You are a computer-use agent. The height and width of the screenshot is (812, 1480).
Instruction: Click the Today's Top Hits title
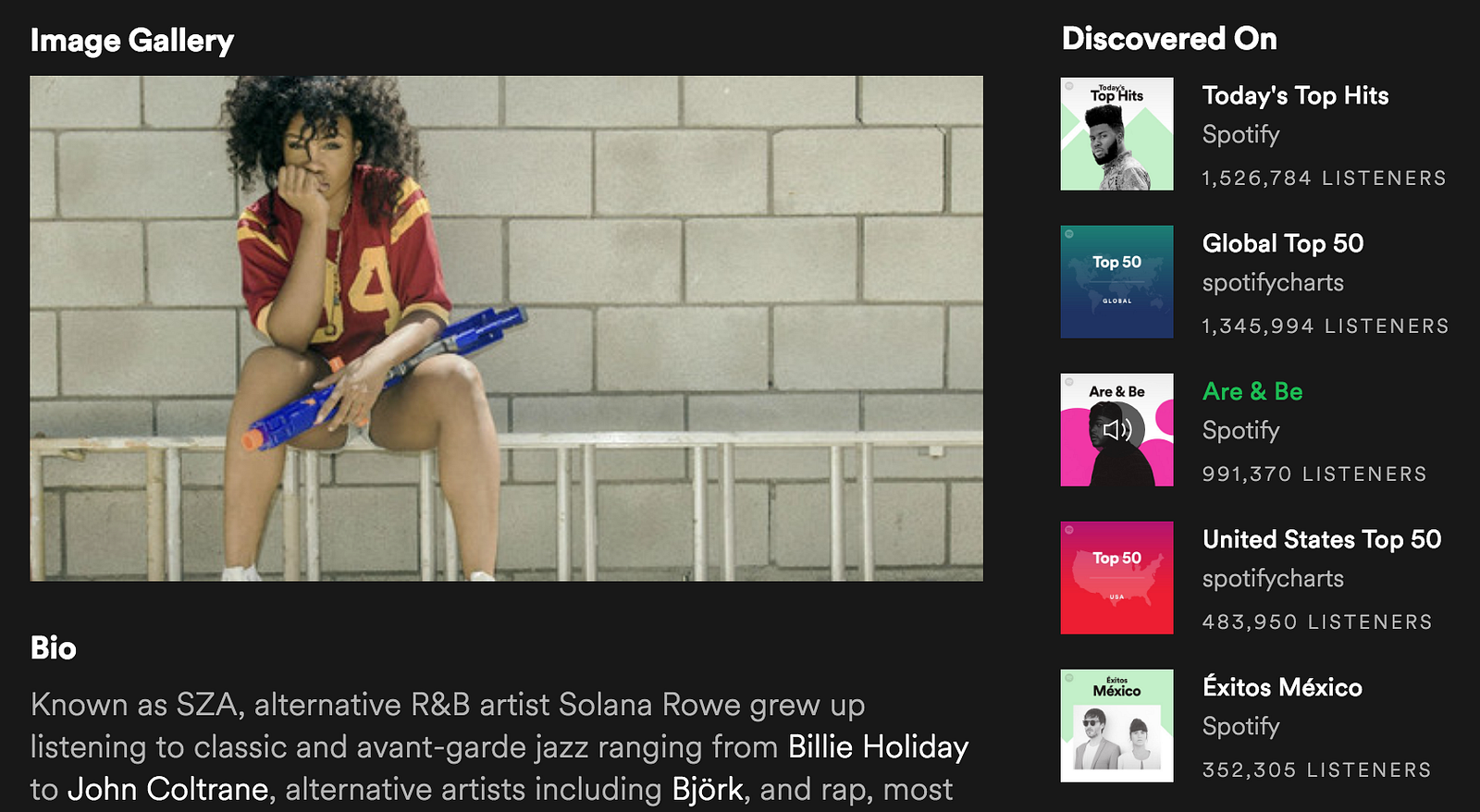coord(1295,96)
